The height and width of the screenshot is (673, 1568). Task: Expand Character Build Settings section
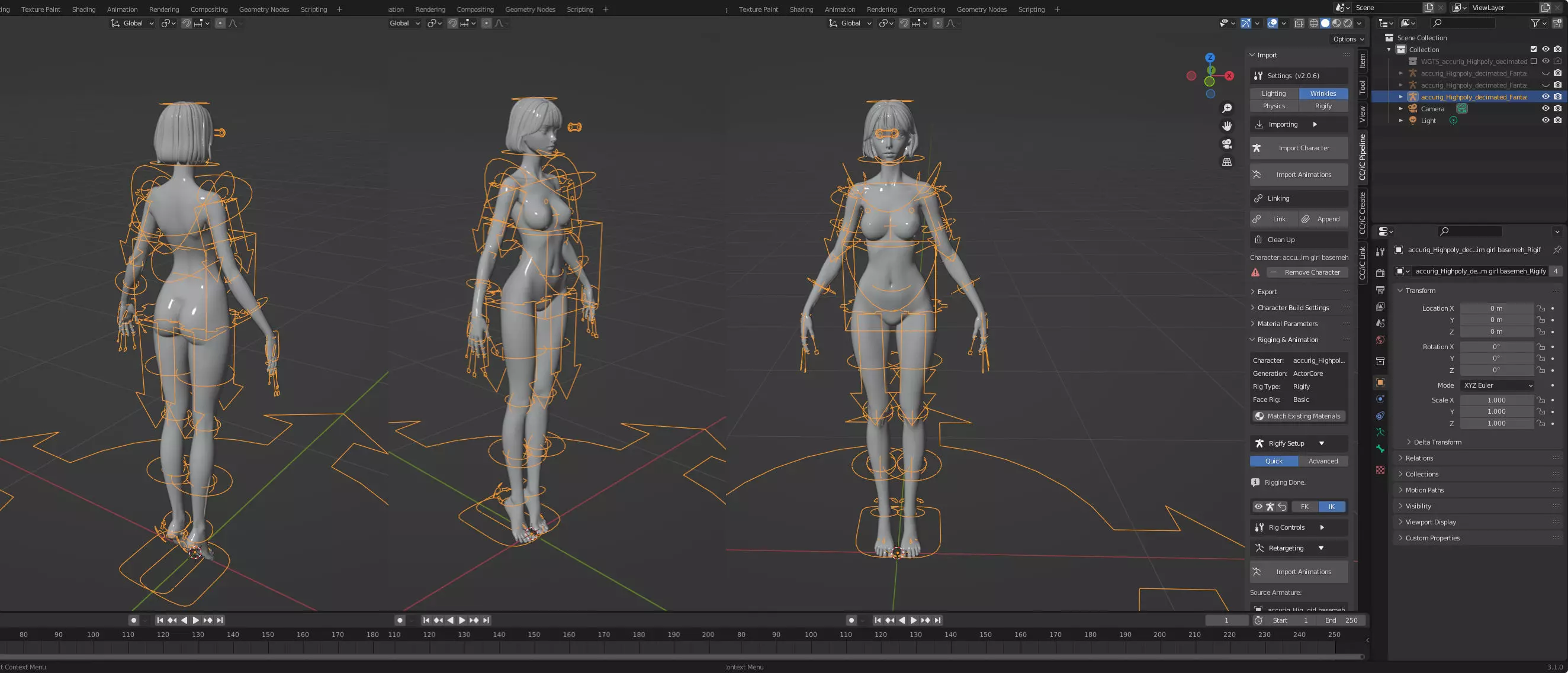1299,308
